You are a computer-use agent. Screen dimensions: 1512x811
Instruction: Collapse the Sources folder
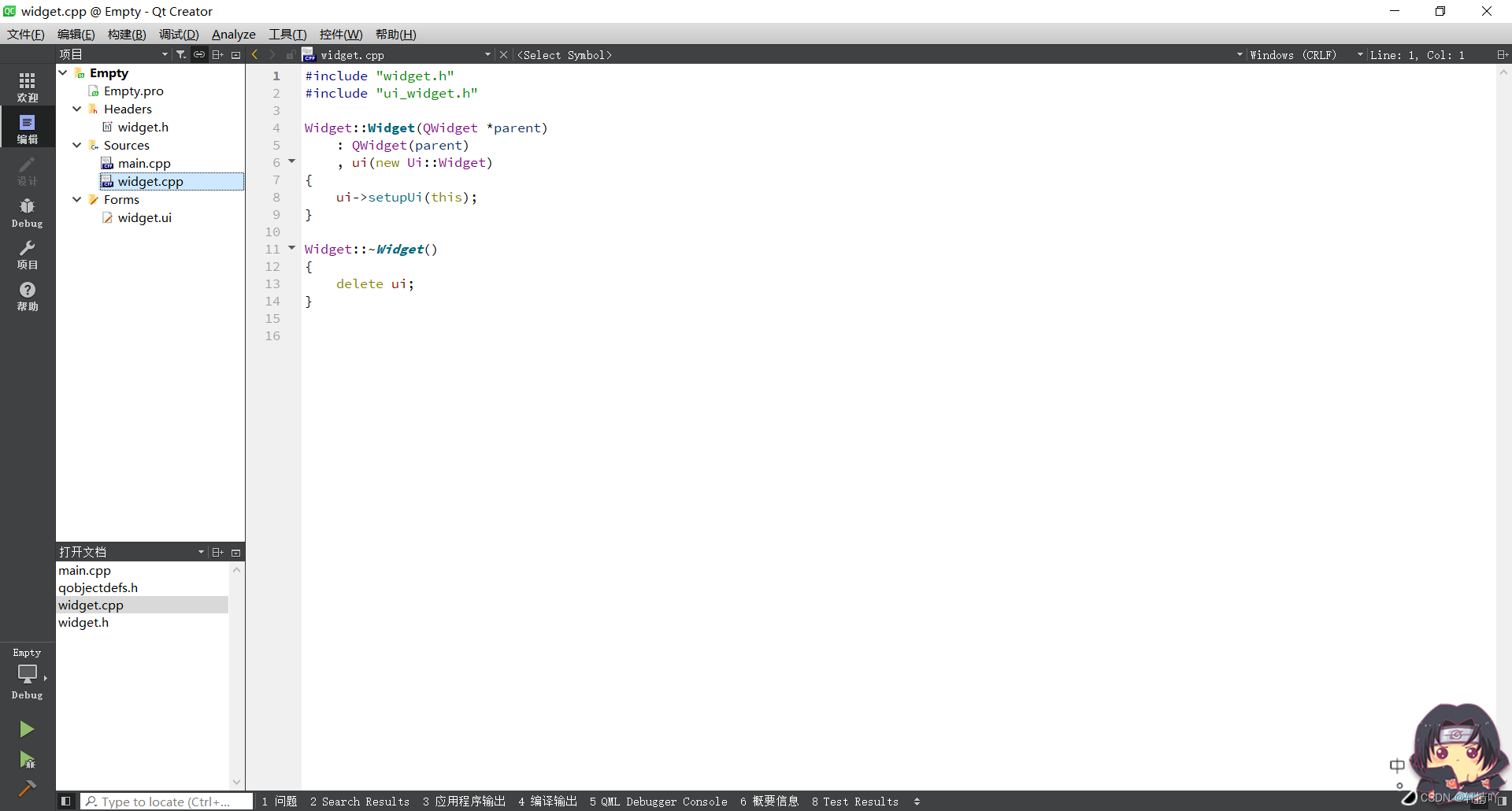click(x=77, y=145)
